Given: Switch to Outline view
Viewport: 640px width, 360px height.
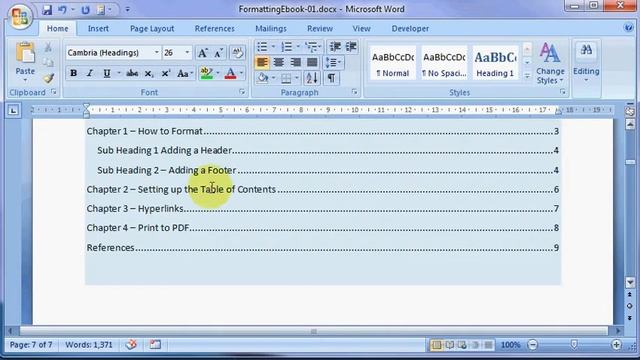Looking at the screenshot, I should coord(475,345).
